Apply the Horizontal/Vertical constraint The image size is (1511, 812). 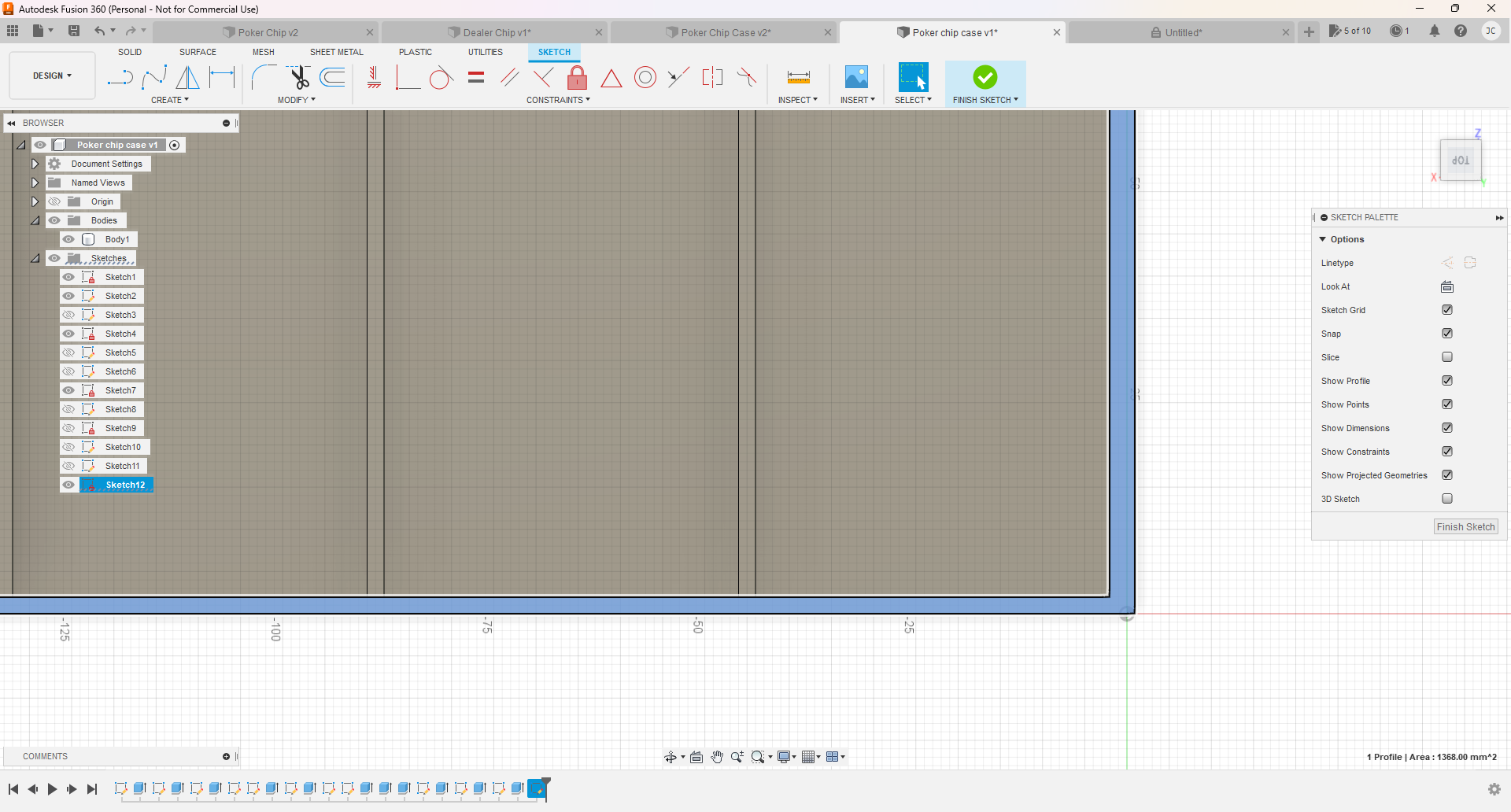click(374, 77)
